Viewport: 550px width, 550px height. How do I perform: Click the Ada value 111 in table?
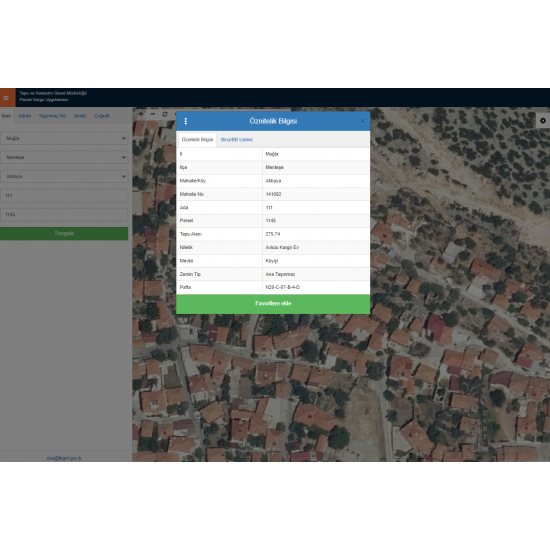pyautogui.click(x=269, y=208)
